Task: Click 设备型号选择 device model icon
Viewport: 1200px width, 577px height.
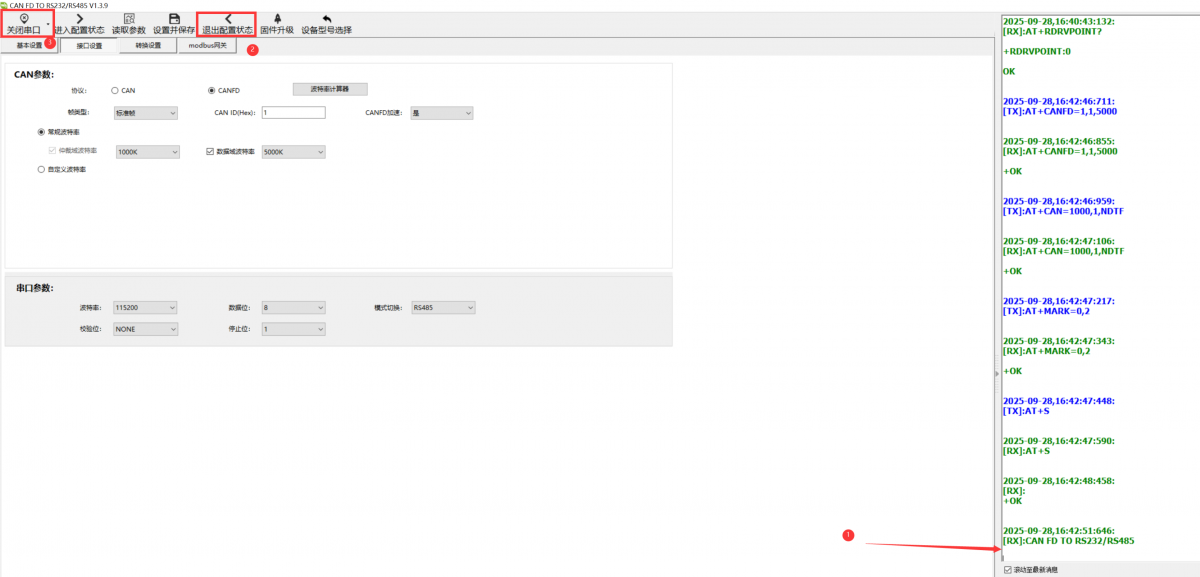Action: [326, 19]
